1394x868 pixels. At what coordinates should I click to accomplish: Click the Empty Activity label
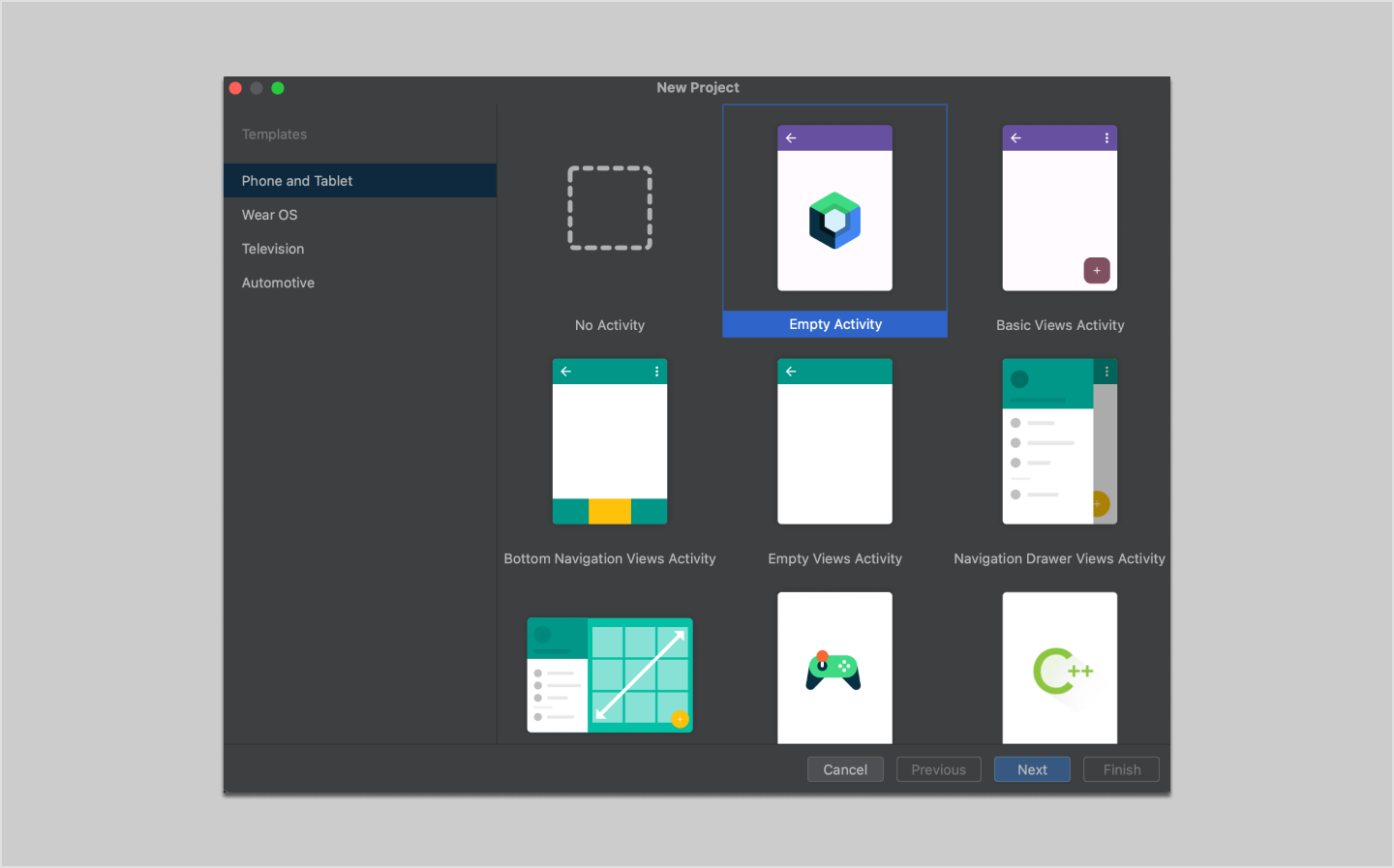pos(834,324)
